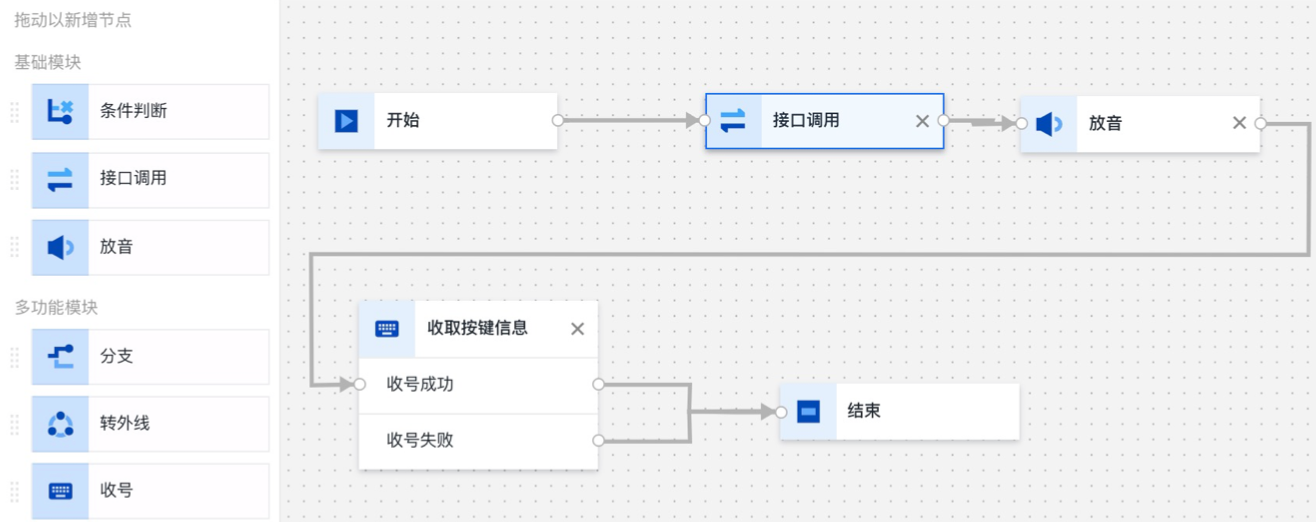This screenshot has width=1316, height=522.
Task: Select the 接口调用 icon in sidebar
Action: tap(60, 179)
